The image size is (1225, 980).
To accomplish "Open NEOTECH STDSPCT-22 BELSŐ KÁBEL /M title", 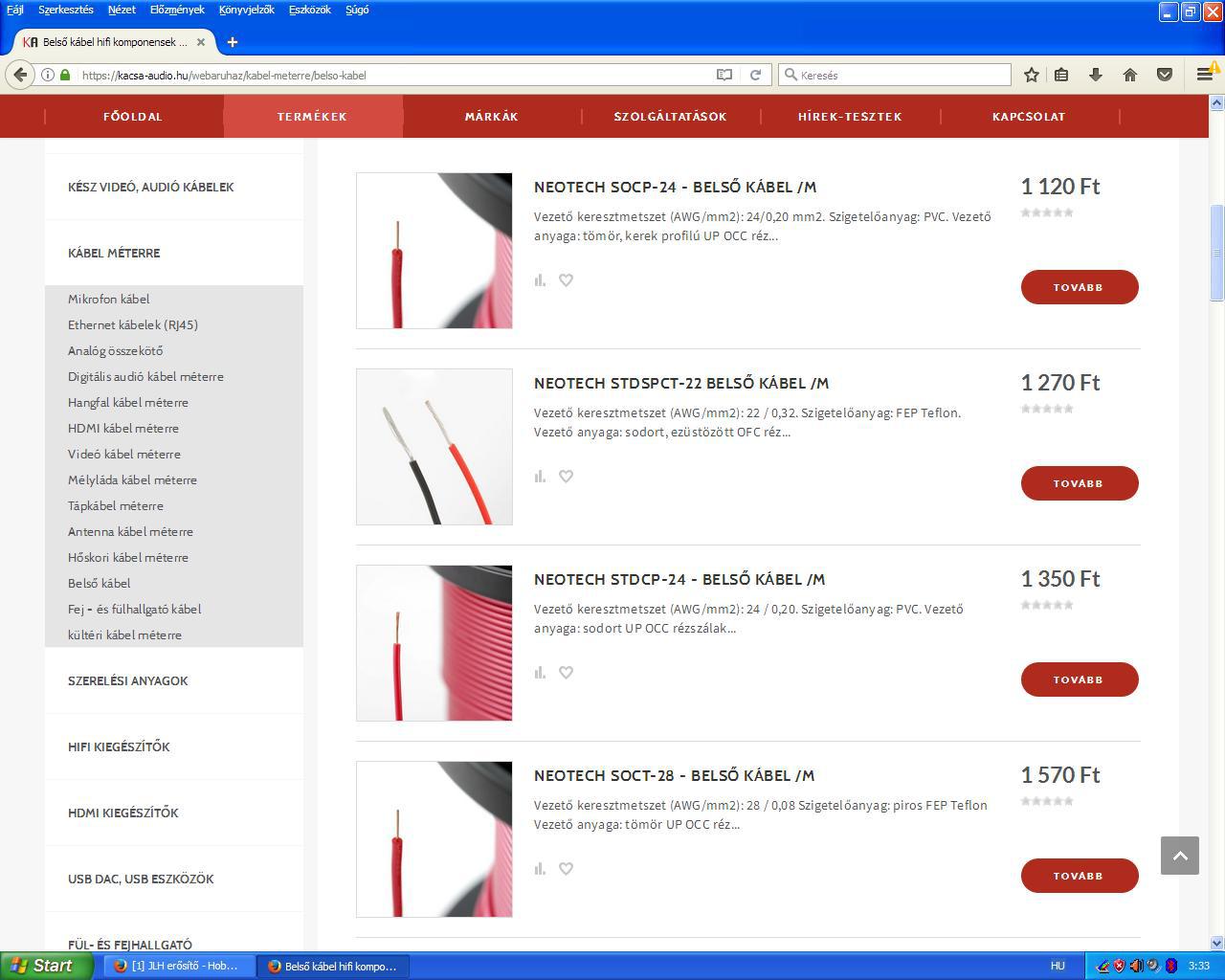I will [x=681, y=383].
